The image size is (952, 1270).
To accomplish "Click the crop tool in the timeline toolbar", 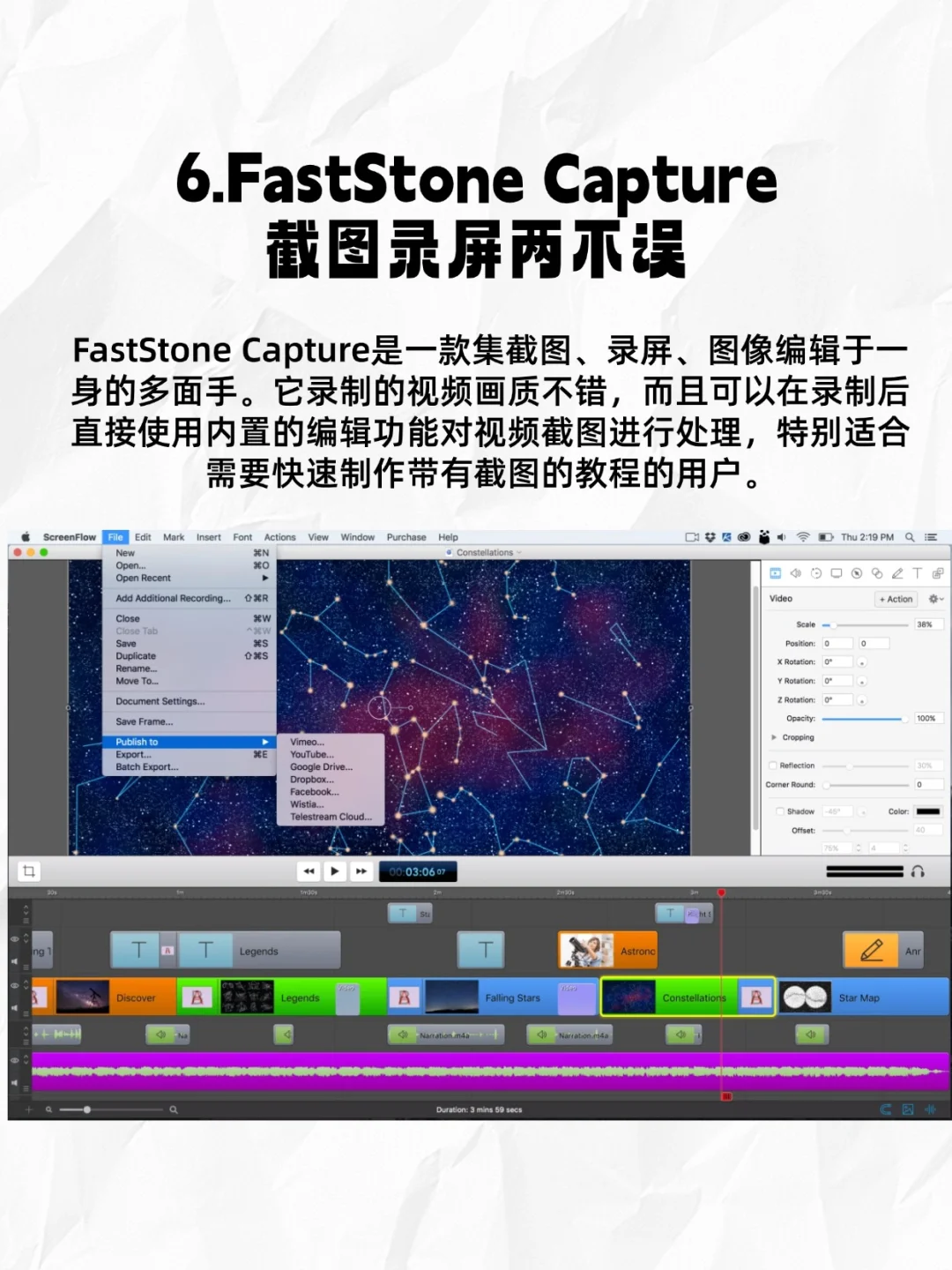I will (31, 871).
